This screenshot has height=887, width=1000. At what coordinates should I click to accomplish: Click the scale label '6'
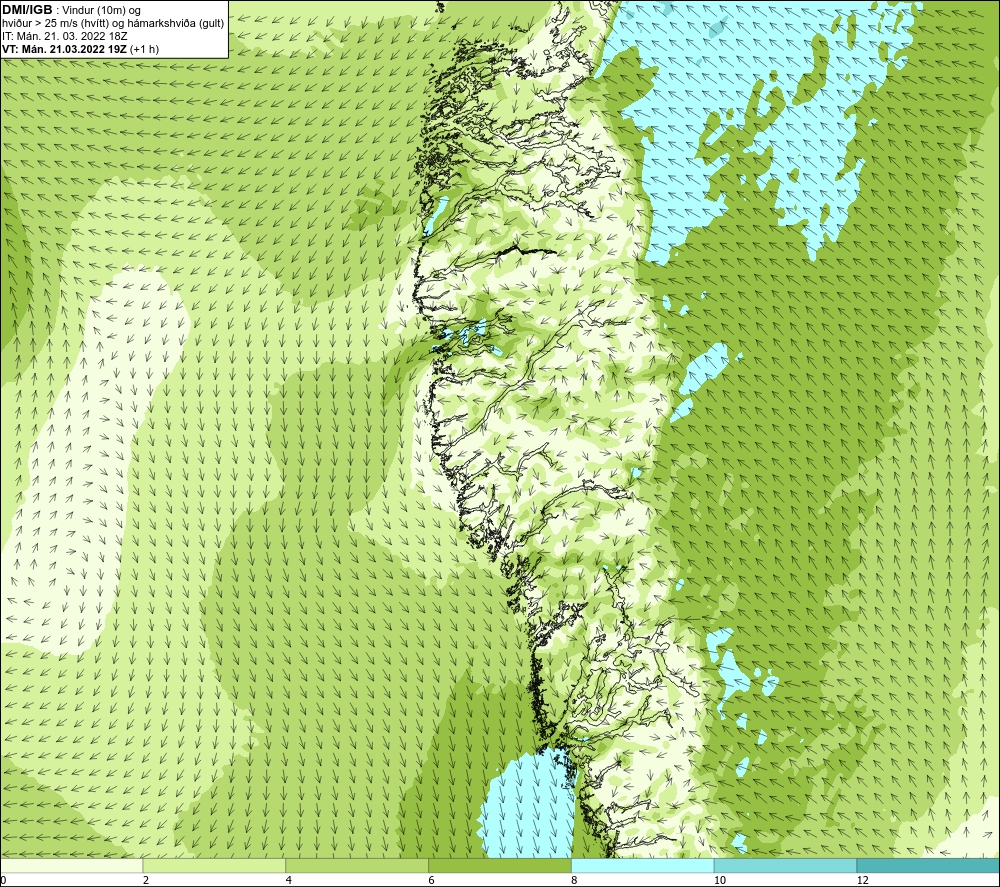click(x=432, y=881)
